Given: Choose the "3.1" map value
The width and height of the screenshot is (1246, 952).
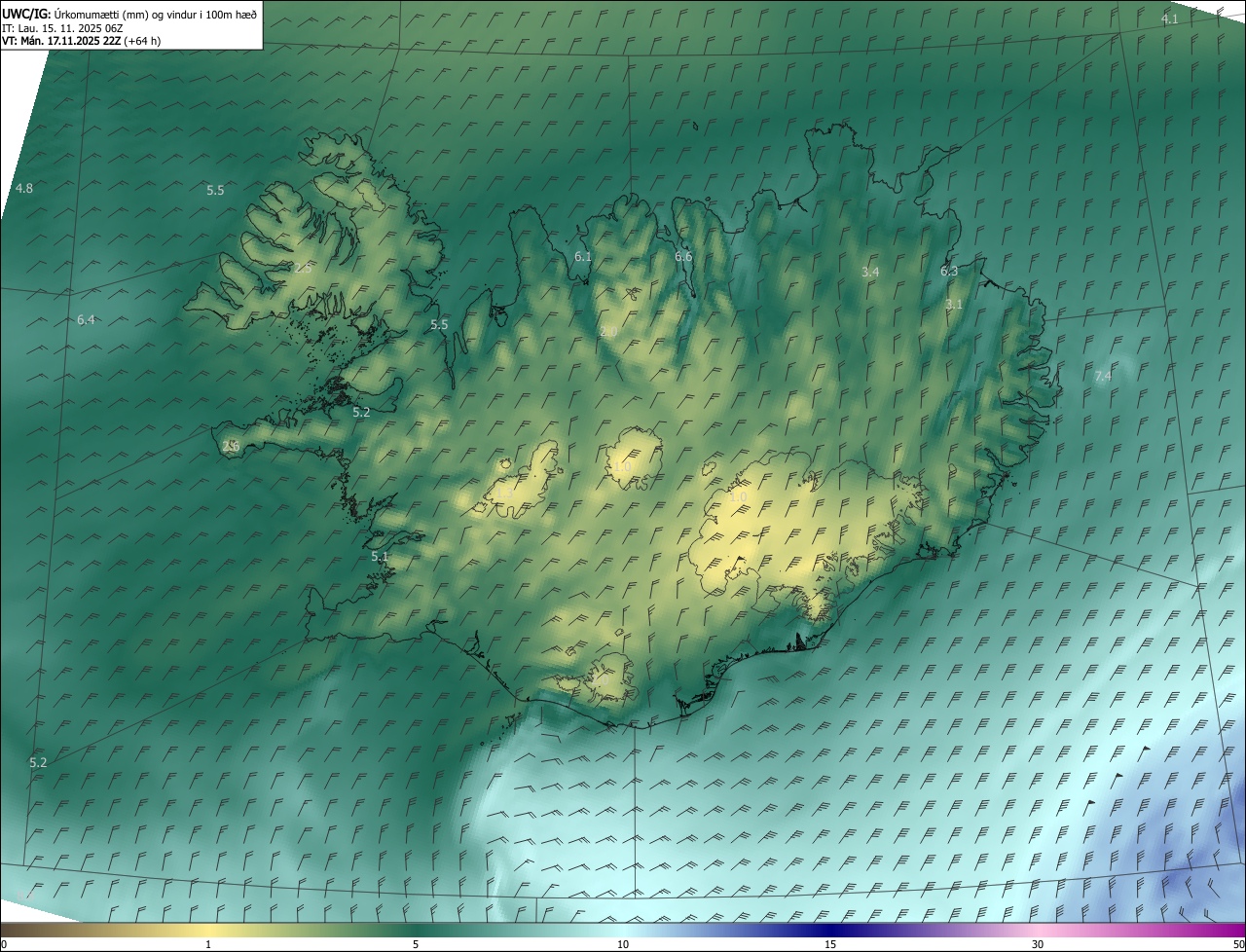Looking at the screenshot, I should coord(954,305).
